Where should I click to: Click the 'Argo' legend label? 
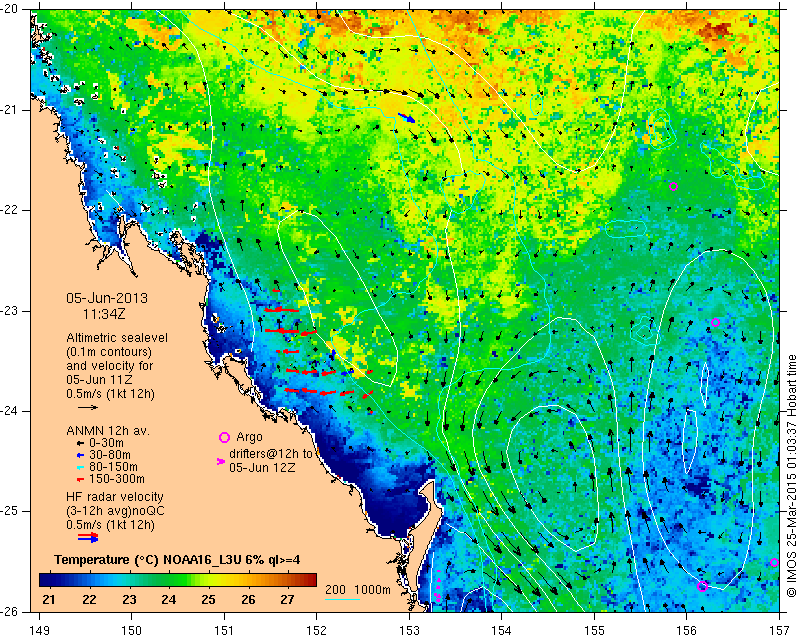pos(249,437)
